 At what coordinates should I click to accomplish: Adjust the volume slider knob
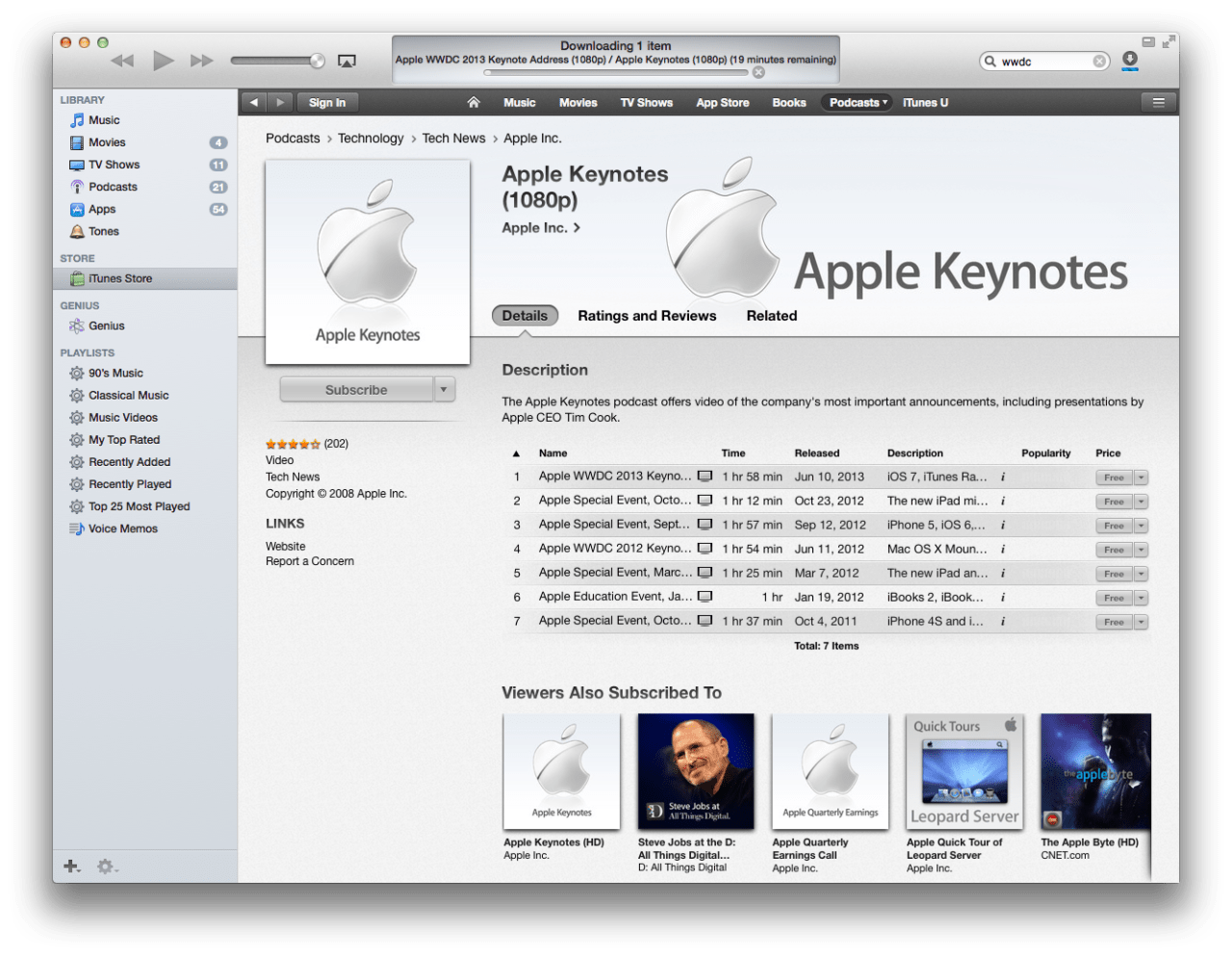(x=317, y=61)
